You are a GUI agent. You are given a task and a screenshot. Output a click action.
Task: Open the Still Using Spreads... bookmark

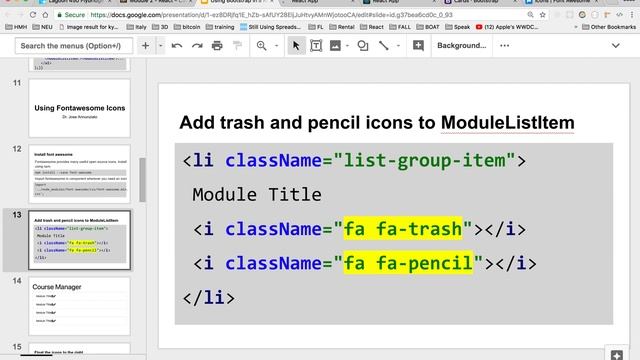(271, 27)
